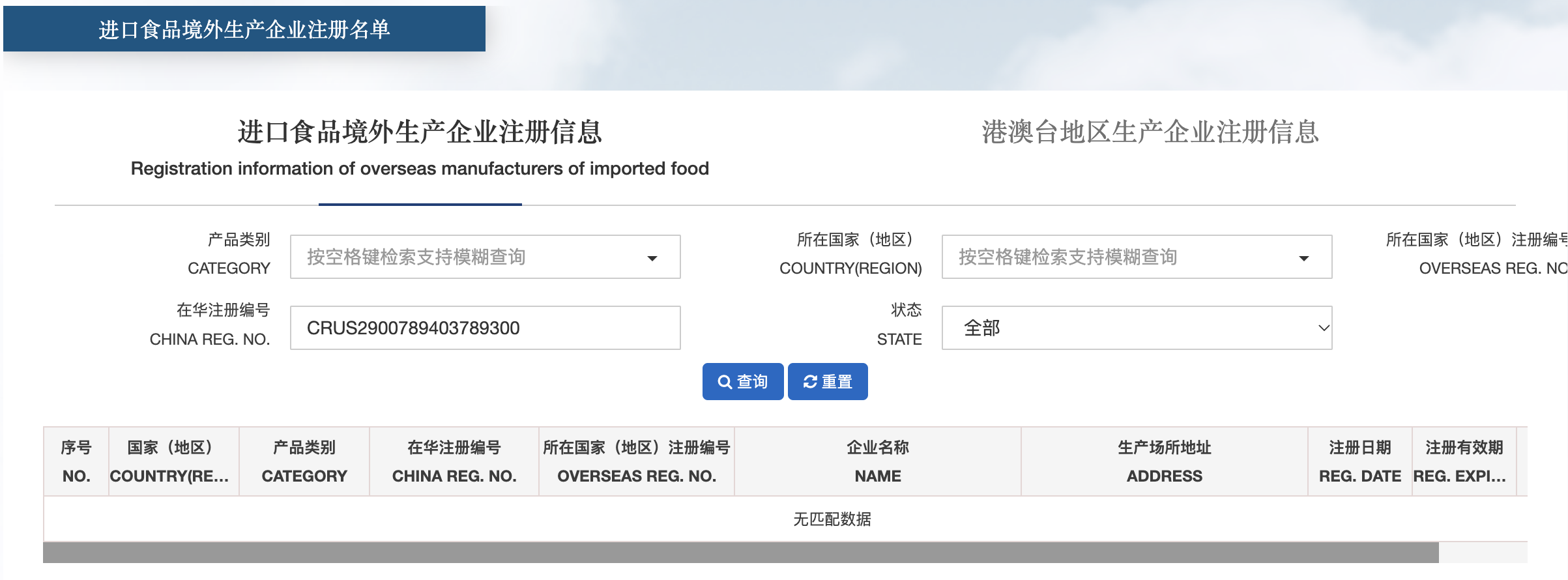
Task: Select the OVERSEAS REG. NO. column header
Action: (637, 461)
